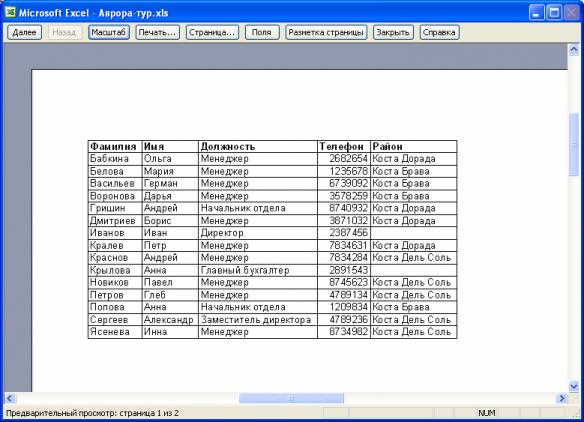This screenshot has width=584, height=422.
Task: Click the NUM indicator in status bar
Action: [x=486, y=413]
